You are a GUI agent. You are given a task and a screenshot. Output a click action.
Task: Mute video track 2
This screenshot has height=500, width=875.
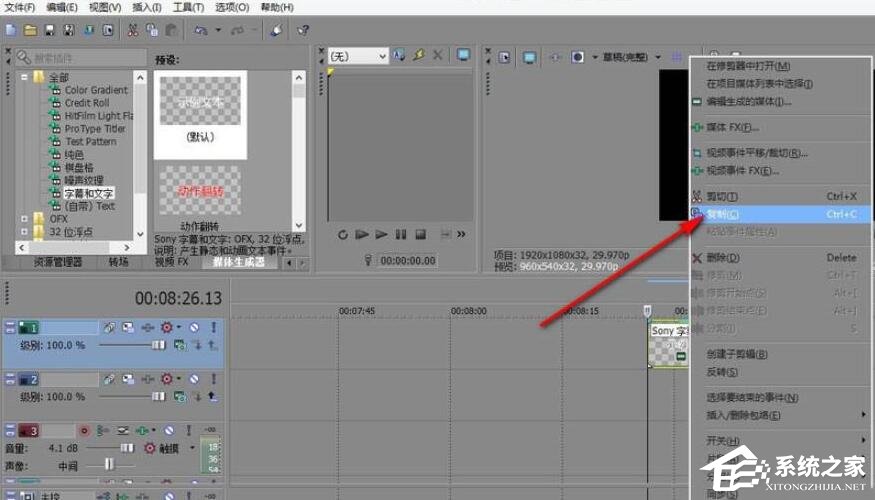[x=194, y=379]
